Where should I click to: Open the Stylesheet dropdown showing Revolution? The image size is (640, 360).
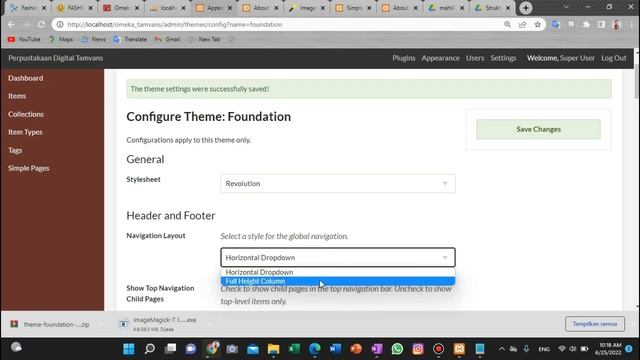tap(338, 184)
